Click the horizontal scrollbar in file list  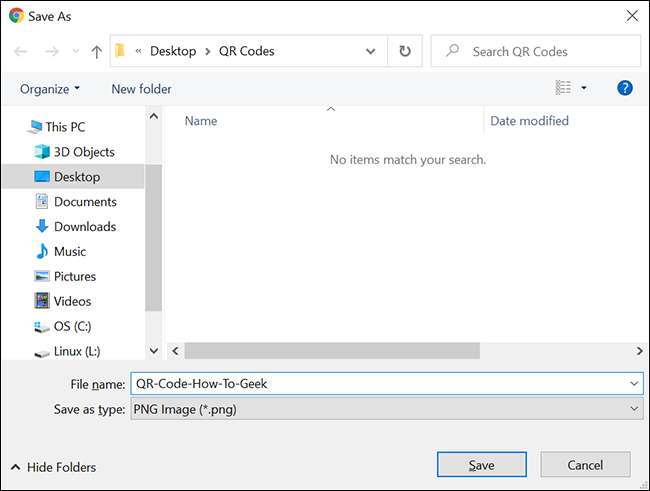click(x=330, y=351)
